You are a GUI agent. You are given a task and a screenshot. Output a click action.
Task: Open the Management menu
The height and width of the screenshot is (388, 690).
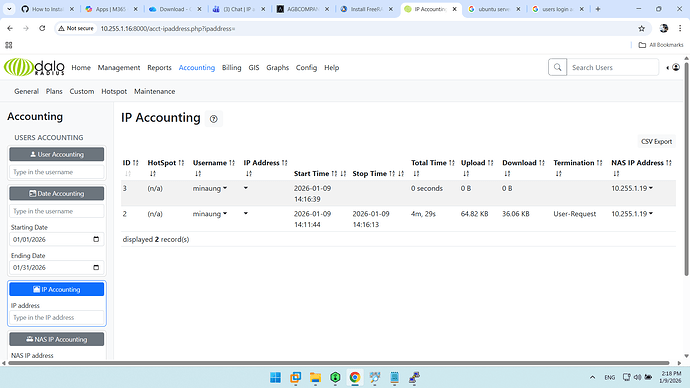119,68
